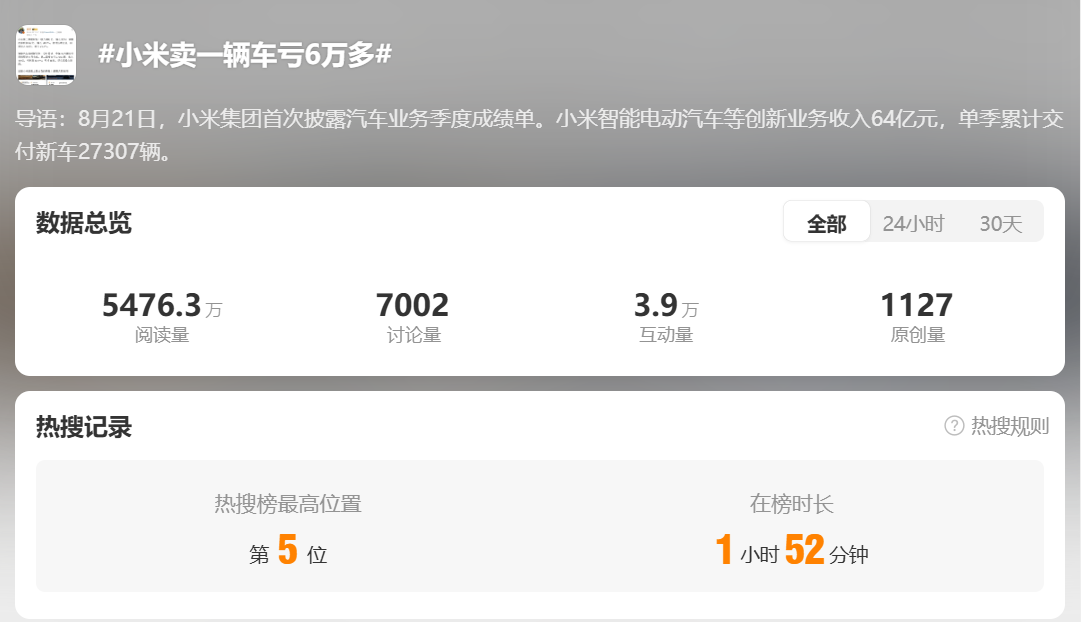Click the 导语 intro paragraph text
The height and width of the screenshot is (622, 1081).
point(540,135)
